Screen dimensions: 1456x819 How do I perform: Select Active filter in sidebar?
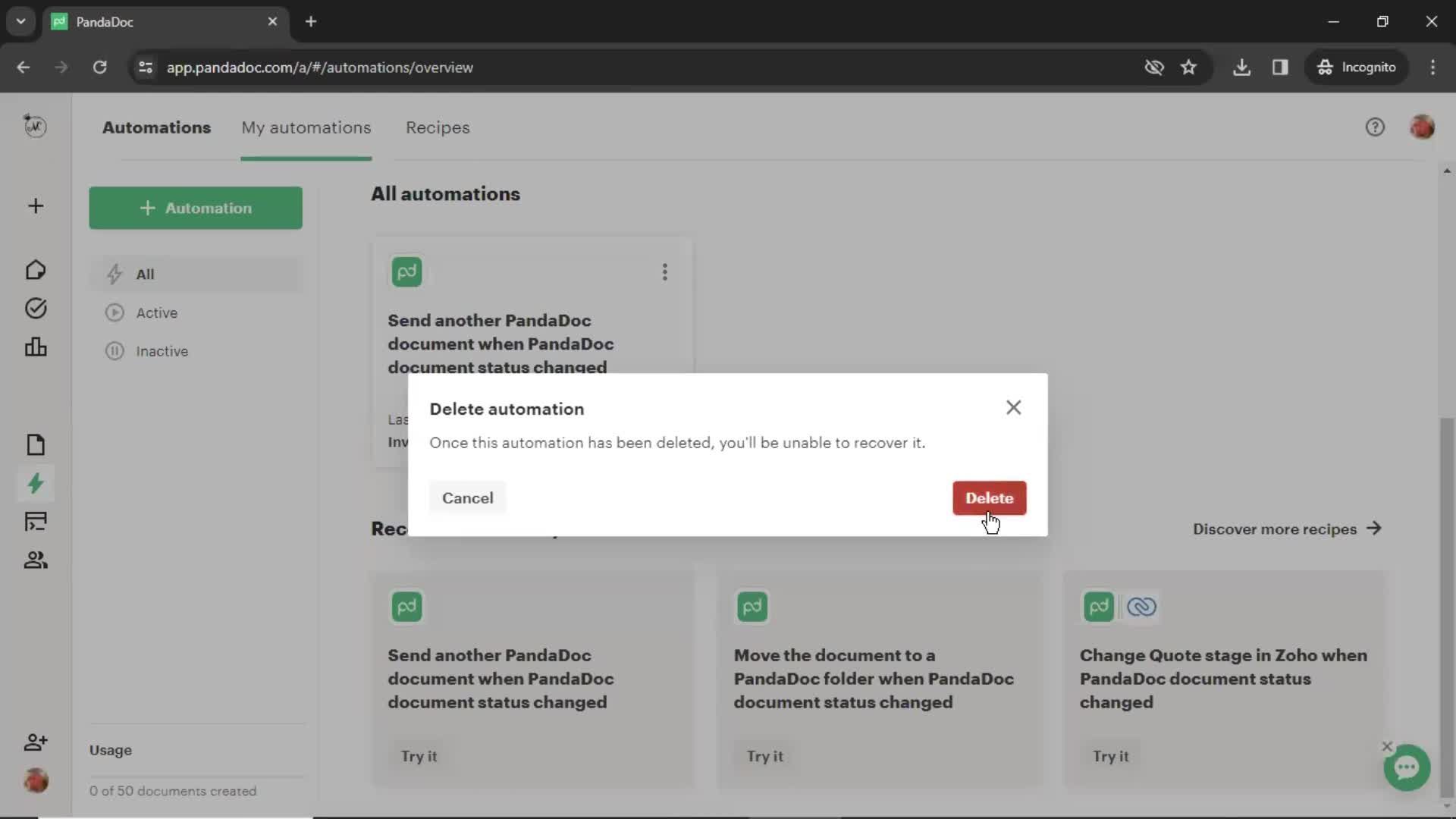coord(156,312)
